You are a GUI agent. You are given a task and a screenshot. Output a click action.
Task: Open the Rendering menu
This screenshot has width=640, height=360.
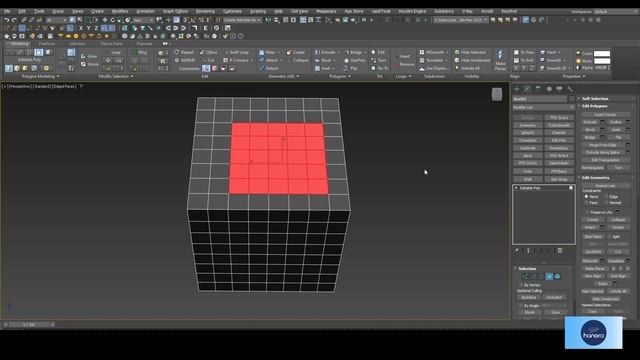[x=205, y=11]
